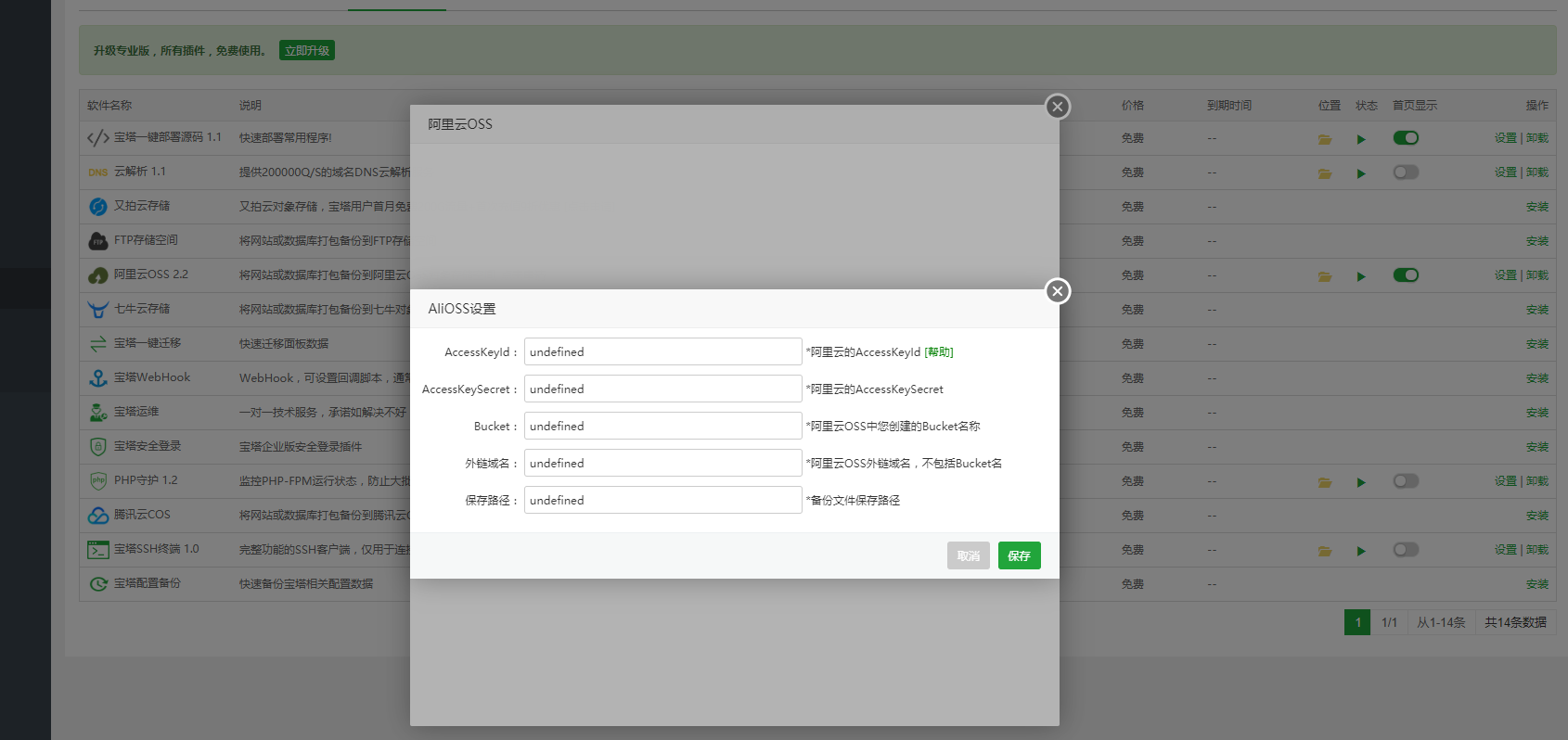The width and height of the screenshot is (1568, 740).
Task: Click 安装 for 腾讯云COS
Action: [x=1537, y=516]
